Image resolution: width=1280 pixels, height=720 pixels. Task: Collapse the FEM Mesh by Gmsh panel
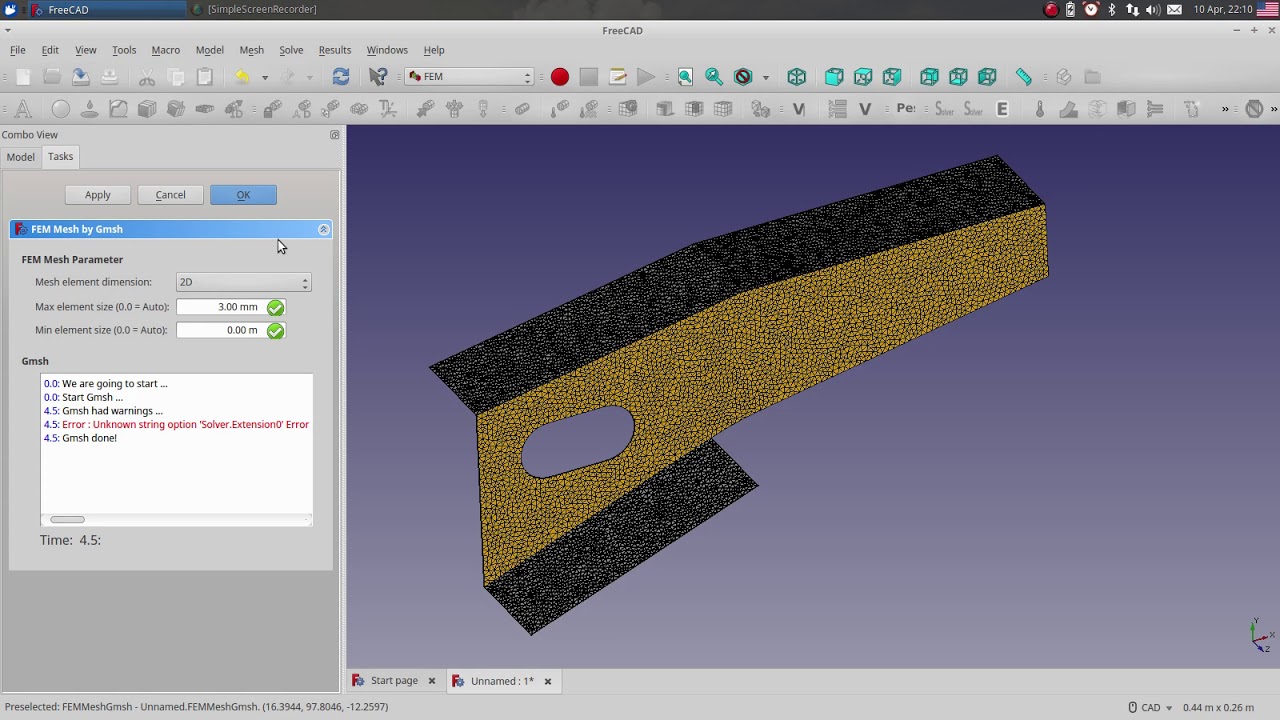[323, 230]
